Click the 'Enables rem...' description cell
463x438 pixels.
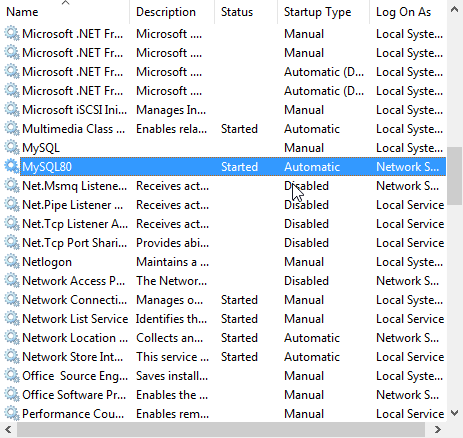(x=172, y=414)
